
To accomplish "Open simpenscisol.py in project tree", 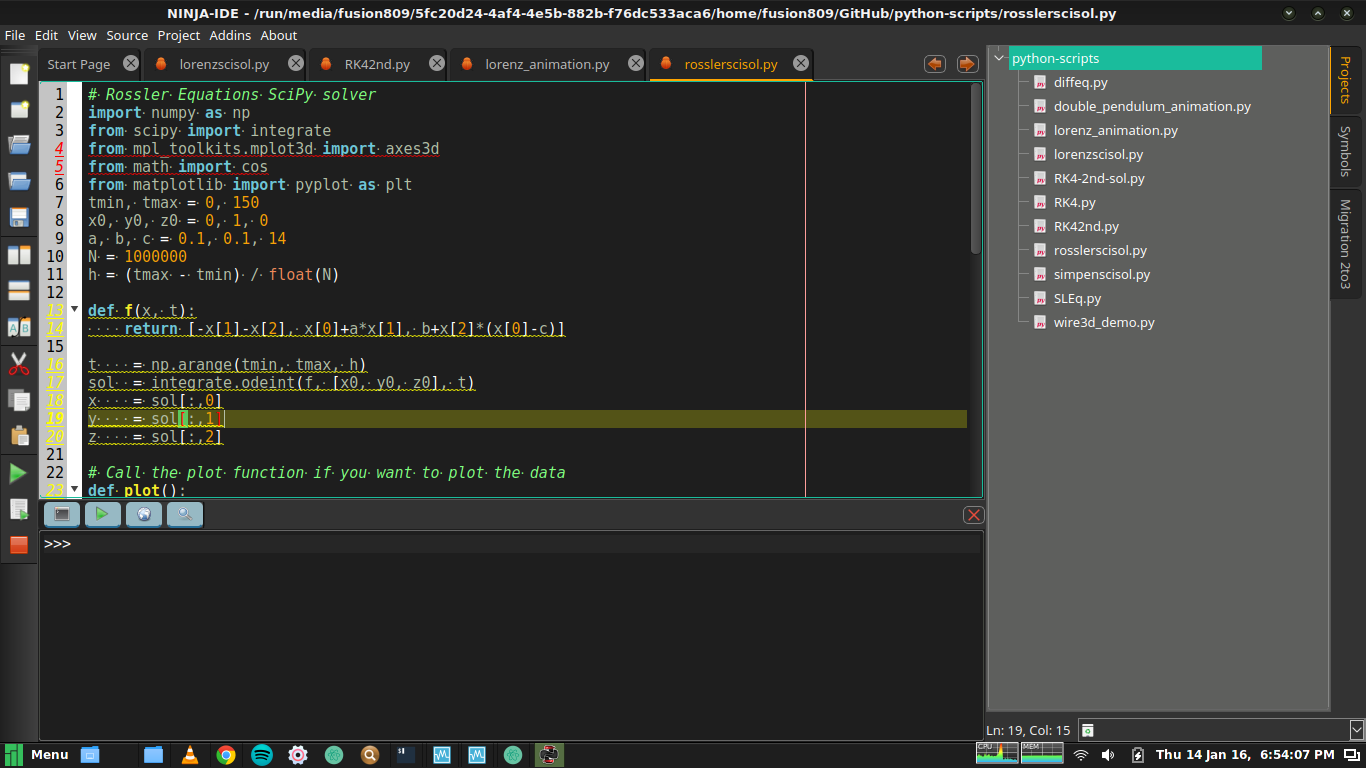I will pyautogui.click(x=1101, y=275).
